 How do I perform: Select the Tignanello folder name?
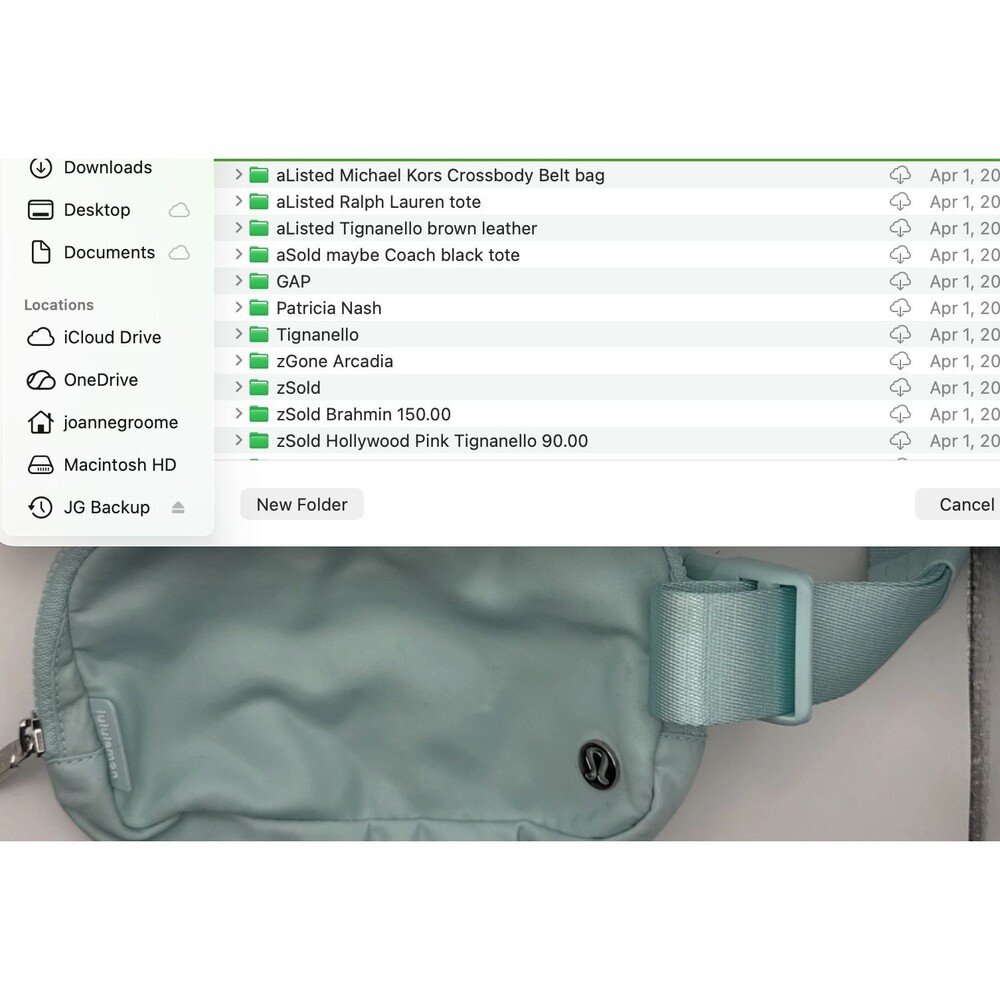tap(317, 335)
